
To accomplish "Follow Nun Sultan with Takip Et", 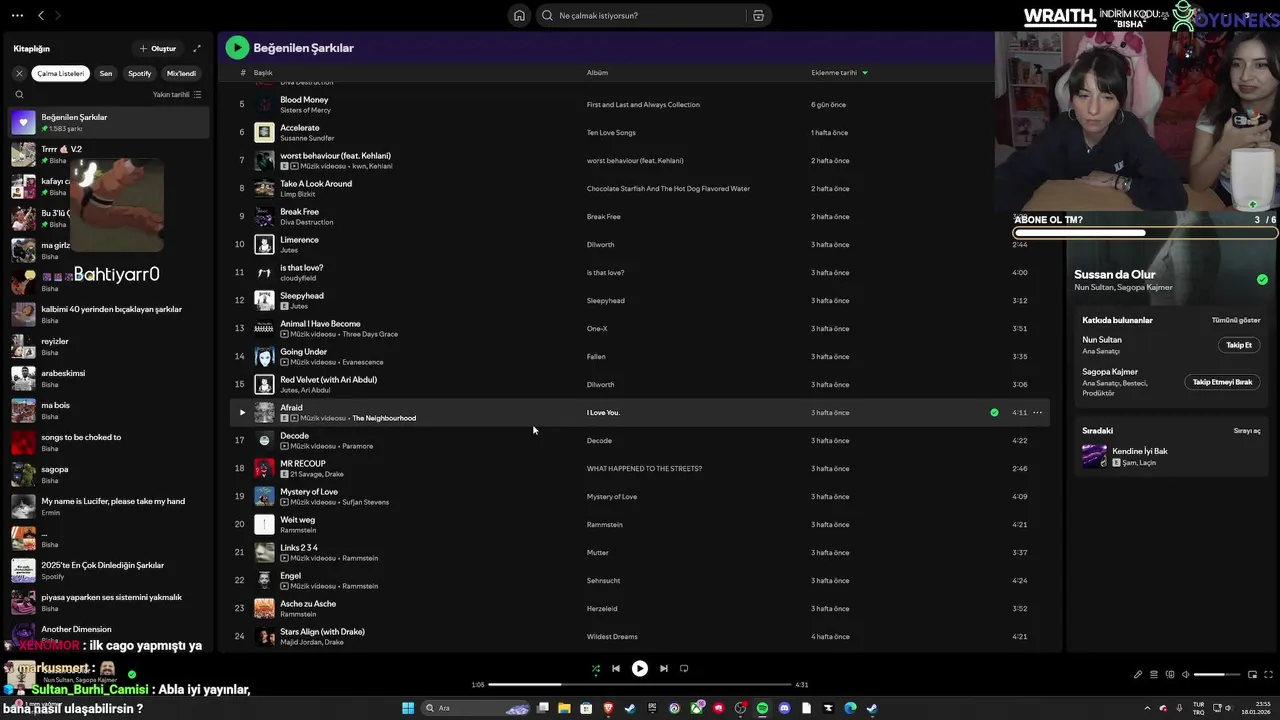I will click(x=1239, y=345).
